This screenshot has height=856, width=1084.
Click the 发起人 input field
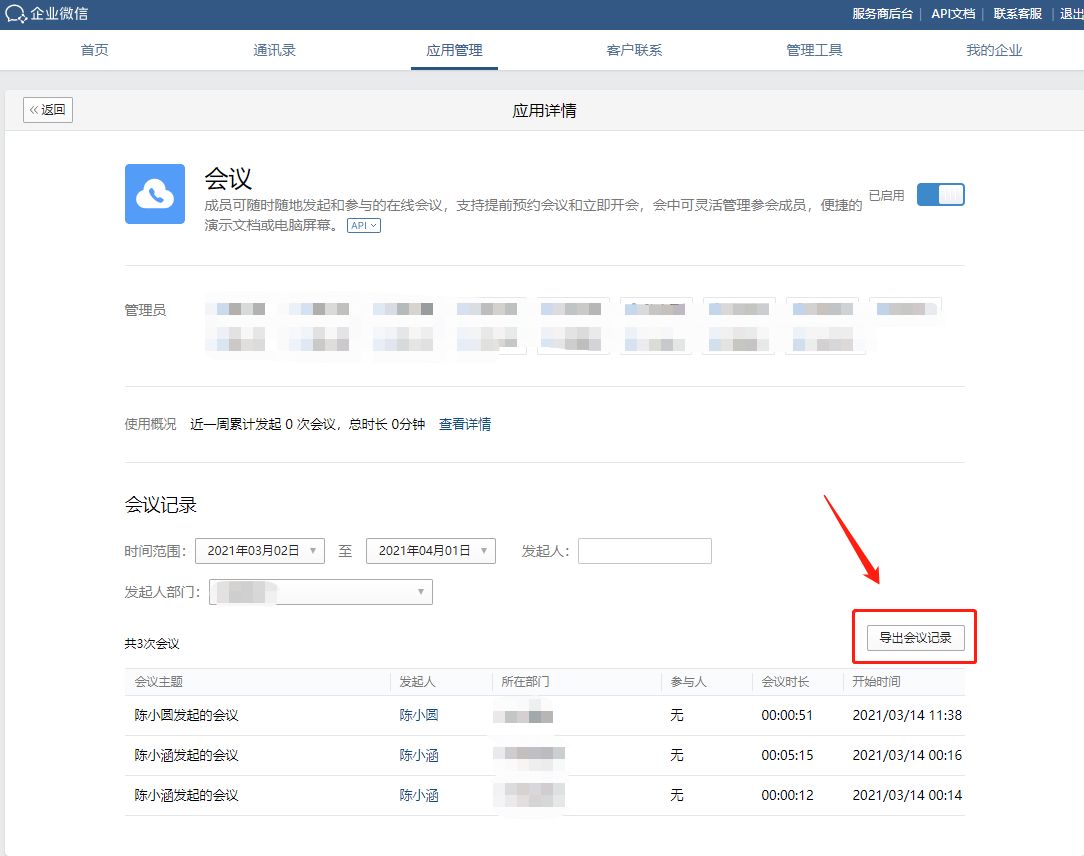point(645,551)
